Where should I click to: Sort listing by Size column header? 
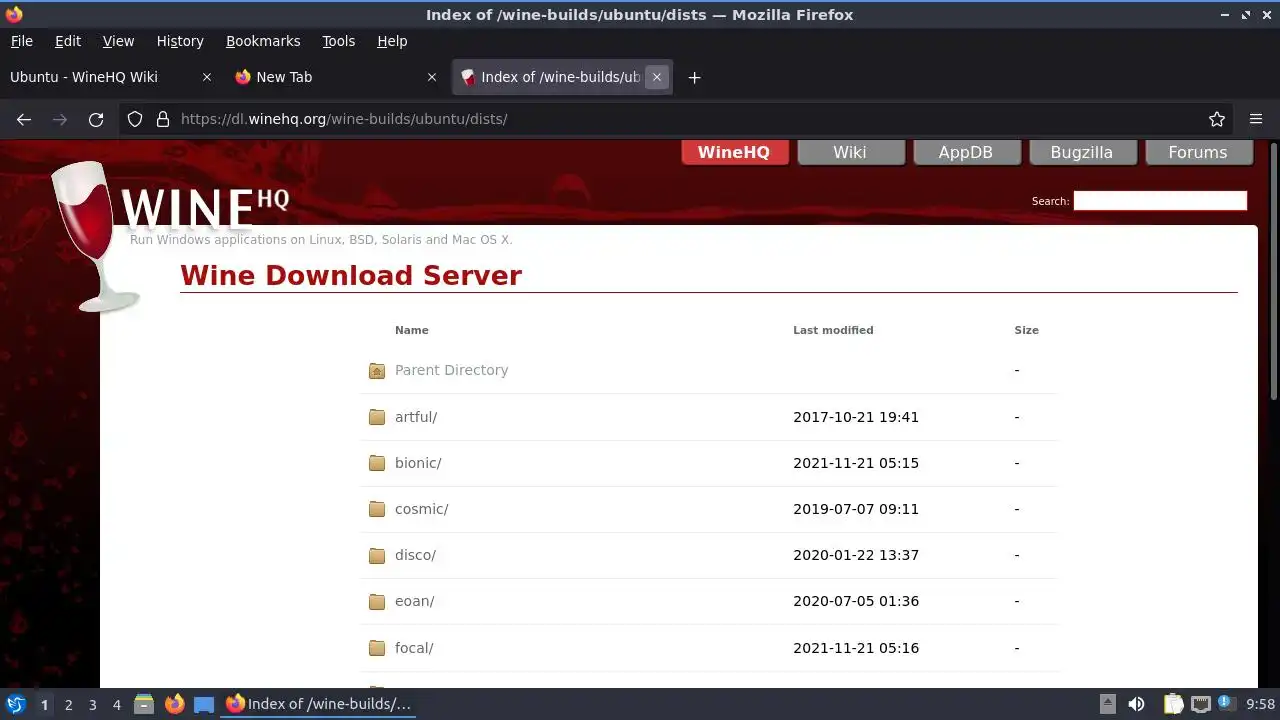click(1026, 330)
